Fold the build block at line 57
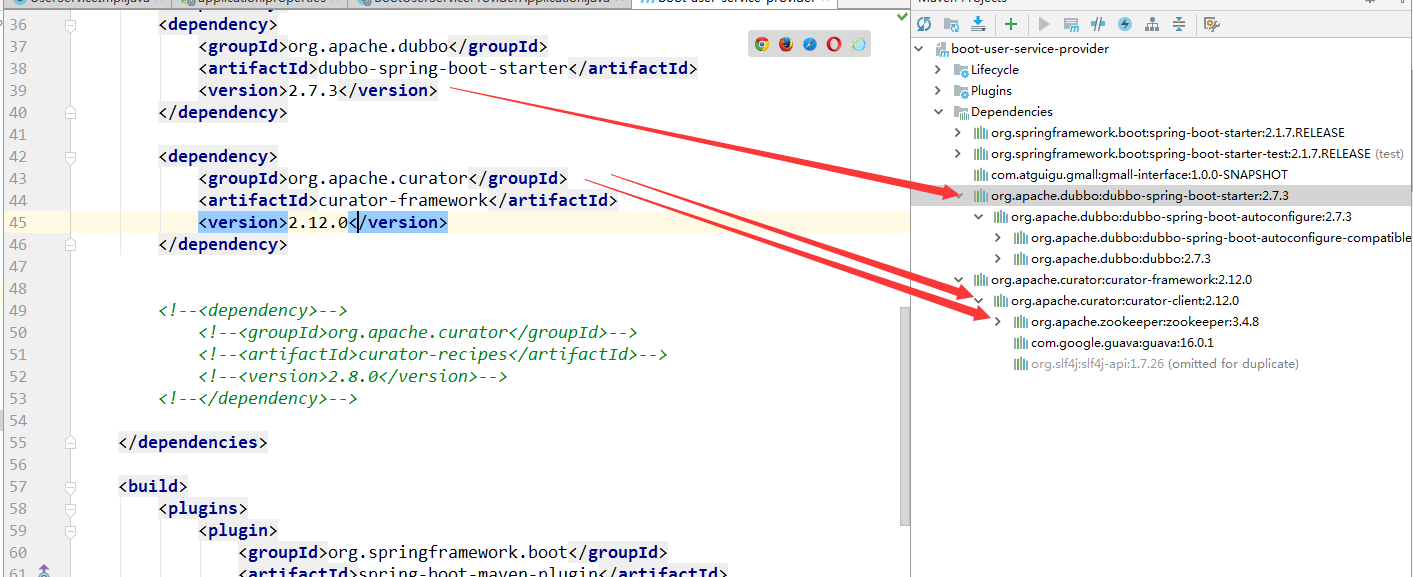 pyautogui.click(x=70, y=486)
